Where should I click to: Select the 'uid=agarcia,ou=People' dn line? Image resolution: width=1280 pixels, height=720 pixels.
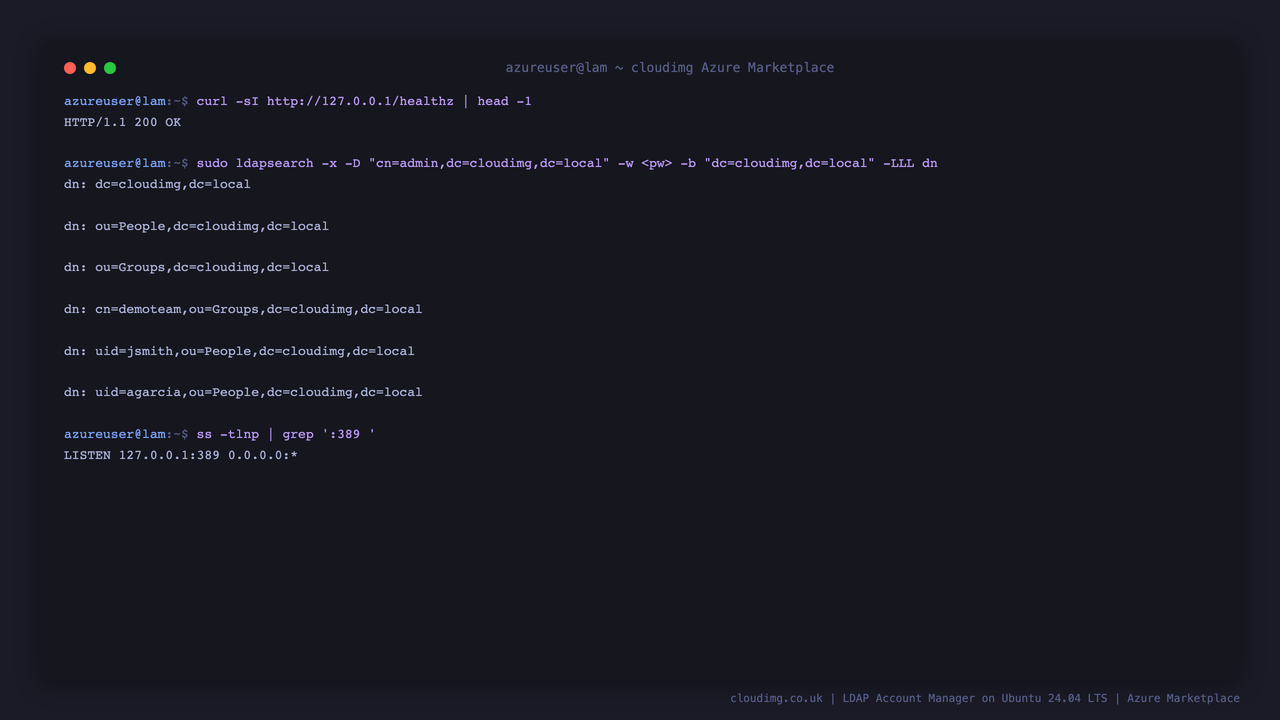click(243, 392)
